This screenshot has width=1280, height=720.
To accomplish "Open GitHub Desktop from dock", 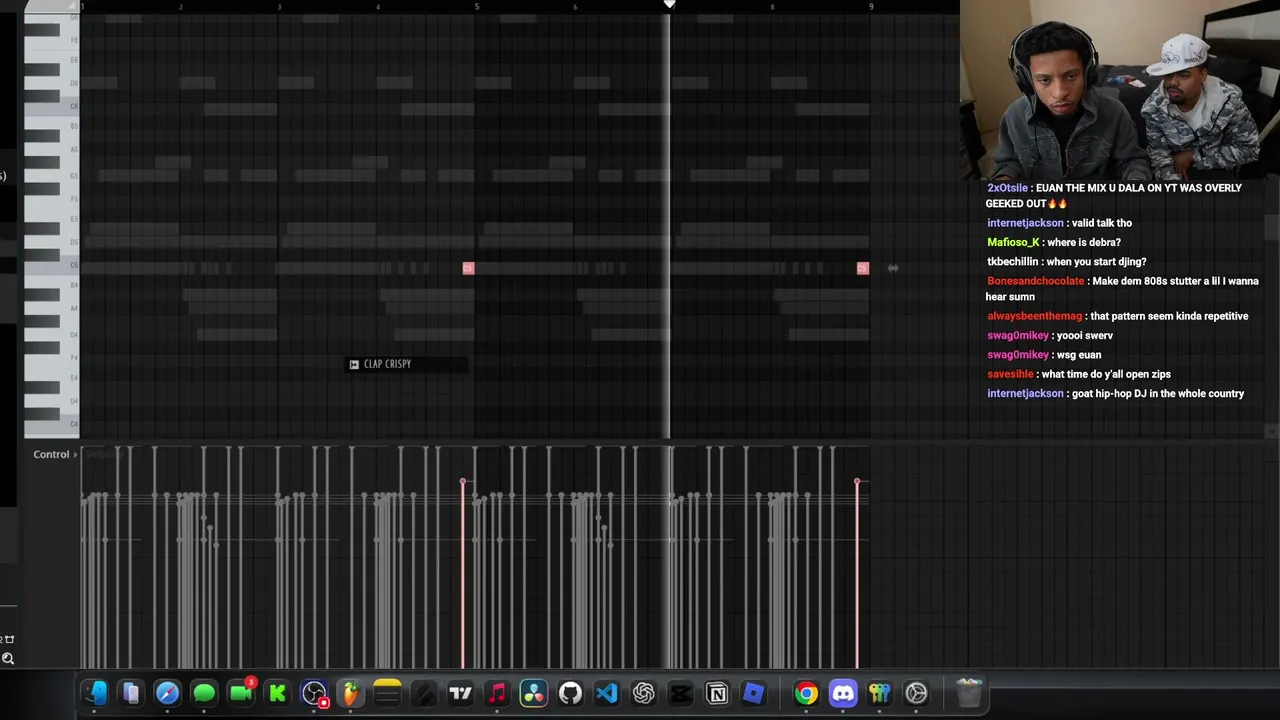I will 570,693.
